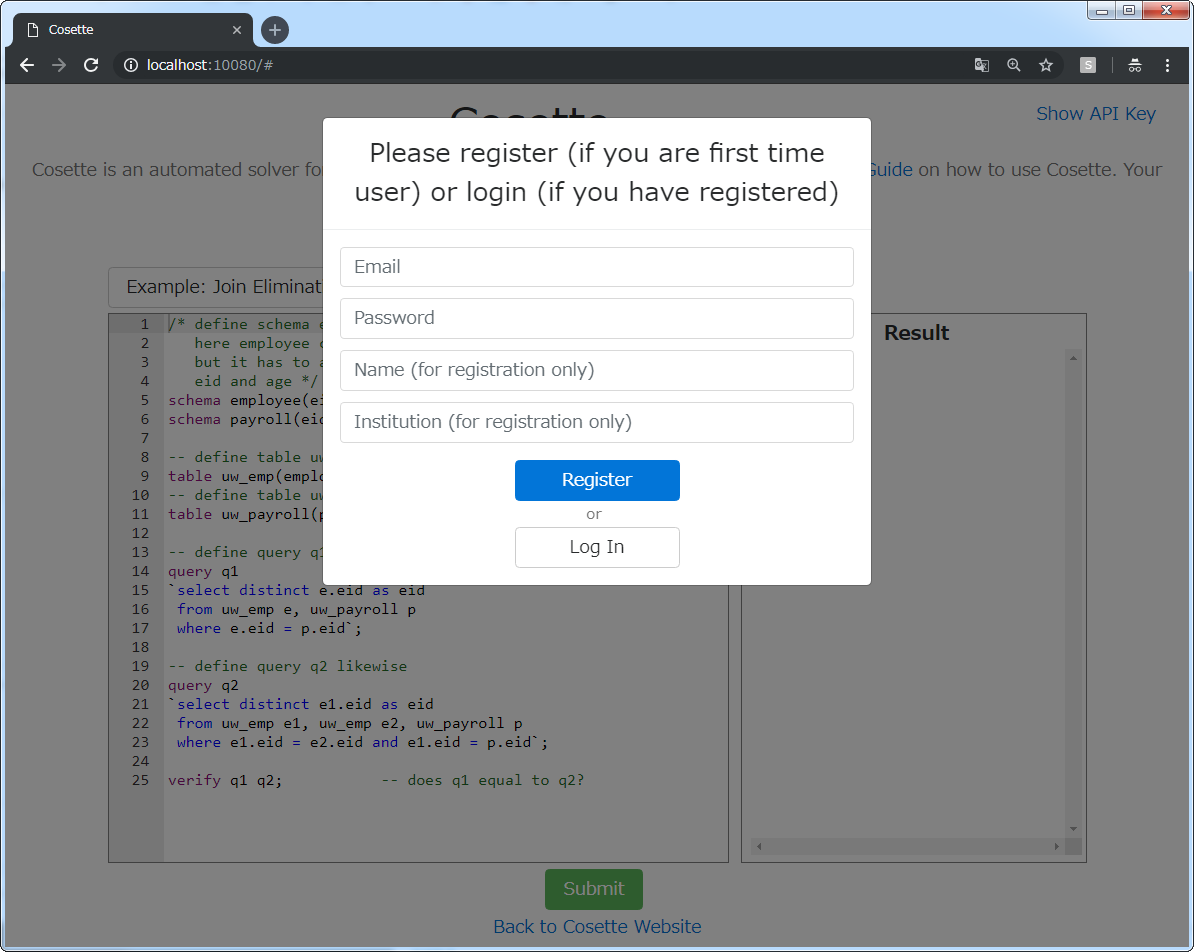Open Google Translate for this page

981,65
